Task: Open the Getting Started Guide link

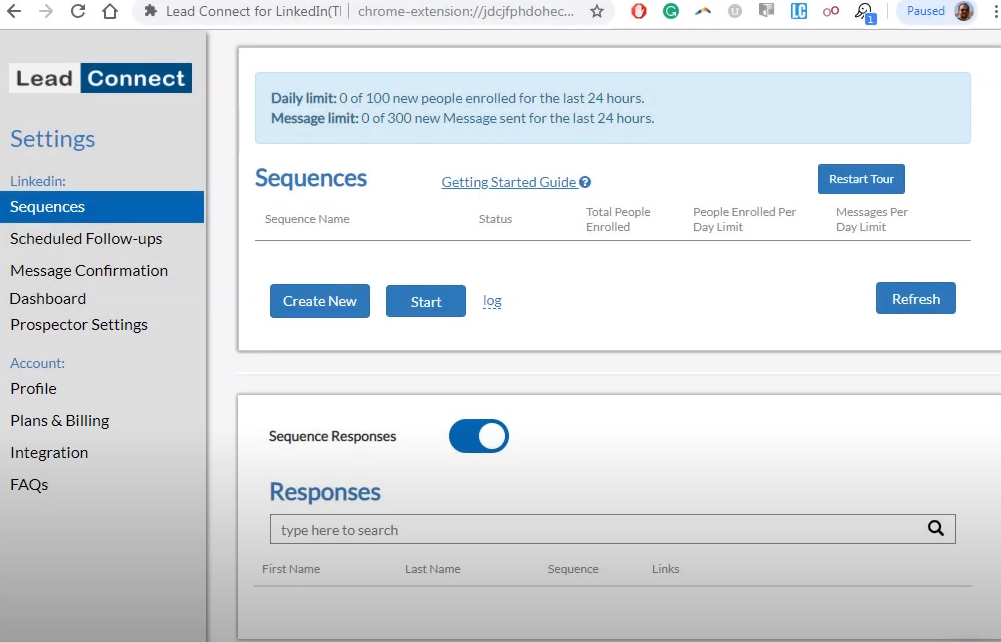Action: point(509,182)
